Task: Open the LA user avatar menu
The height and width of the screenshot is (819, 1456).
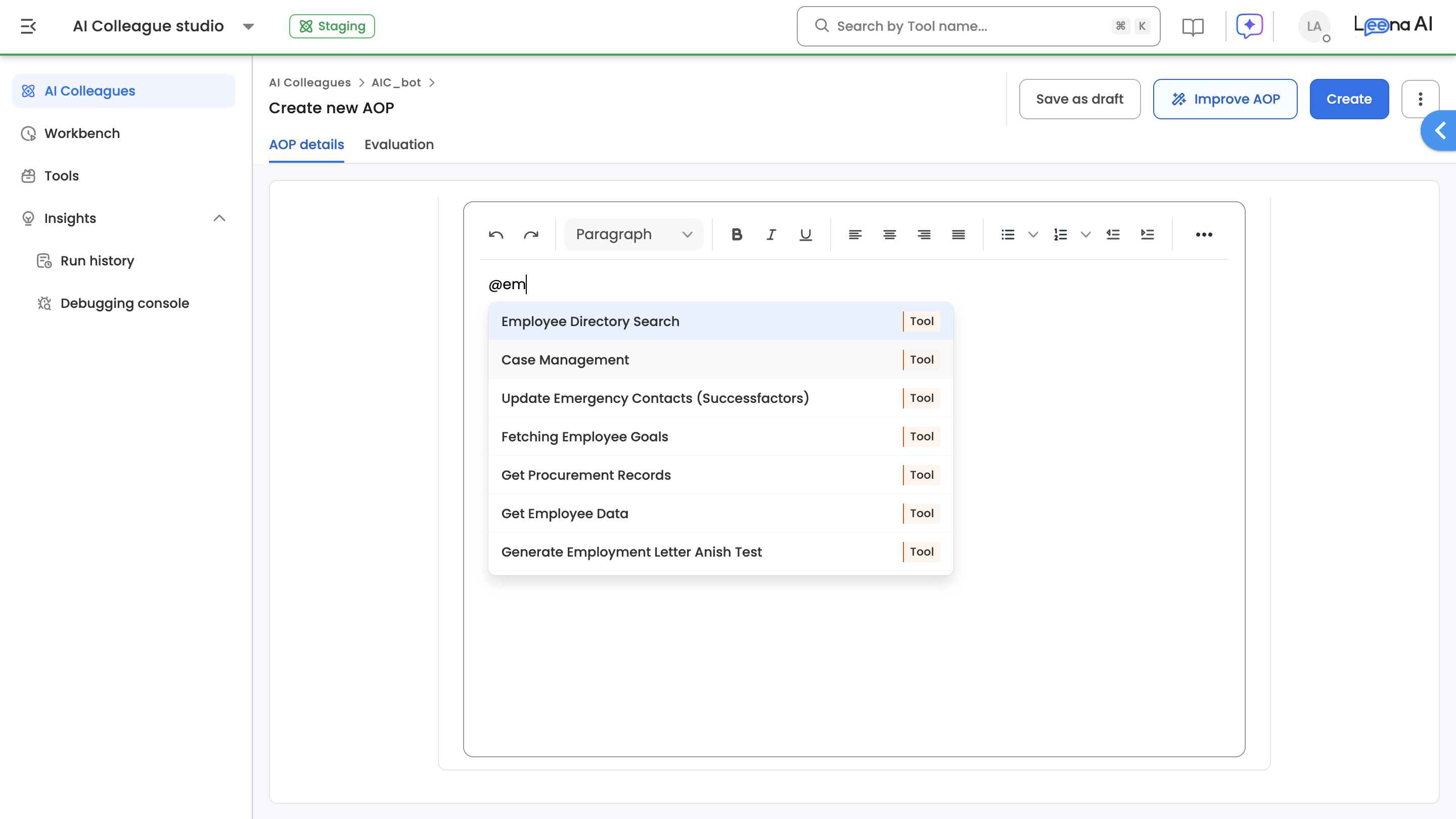Action: click(x=1314, y=26)
